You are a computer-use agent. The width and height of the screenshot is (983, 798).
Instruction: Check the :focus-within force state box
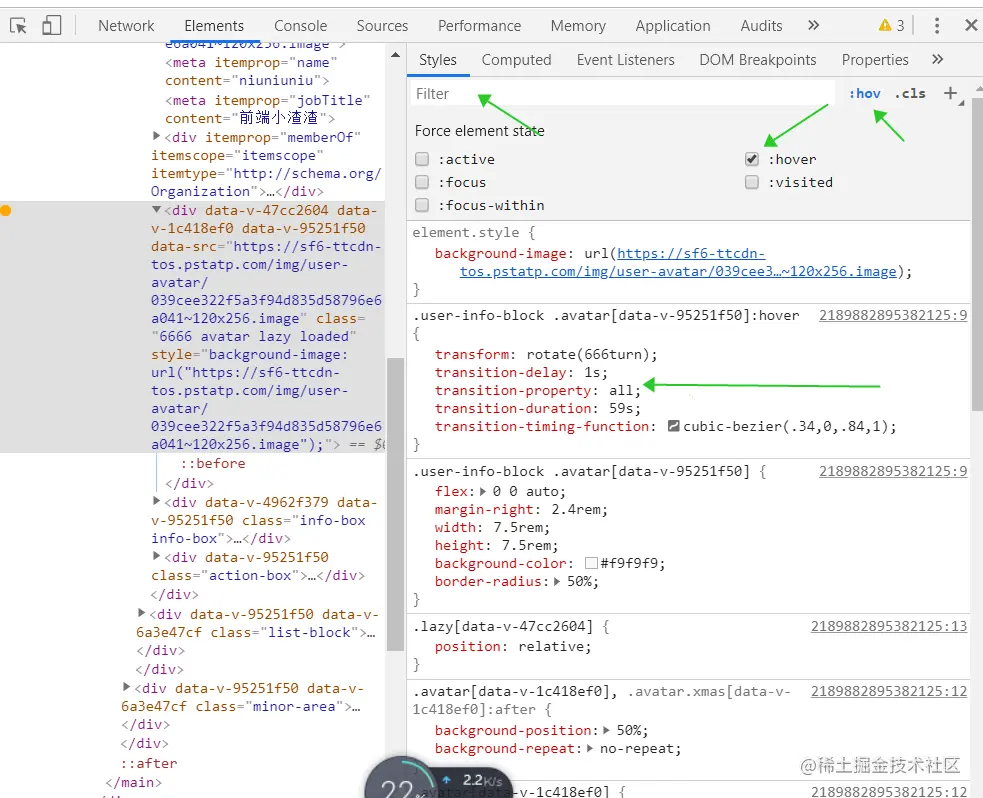423,206
